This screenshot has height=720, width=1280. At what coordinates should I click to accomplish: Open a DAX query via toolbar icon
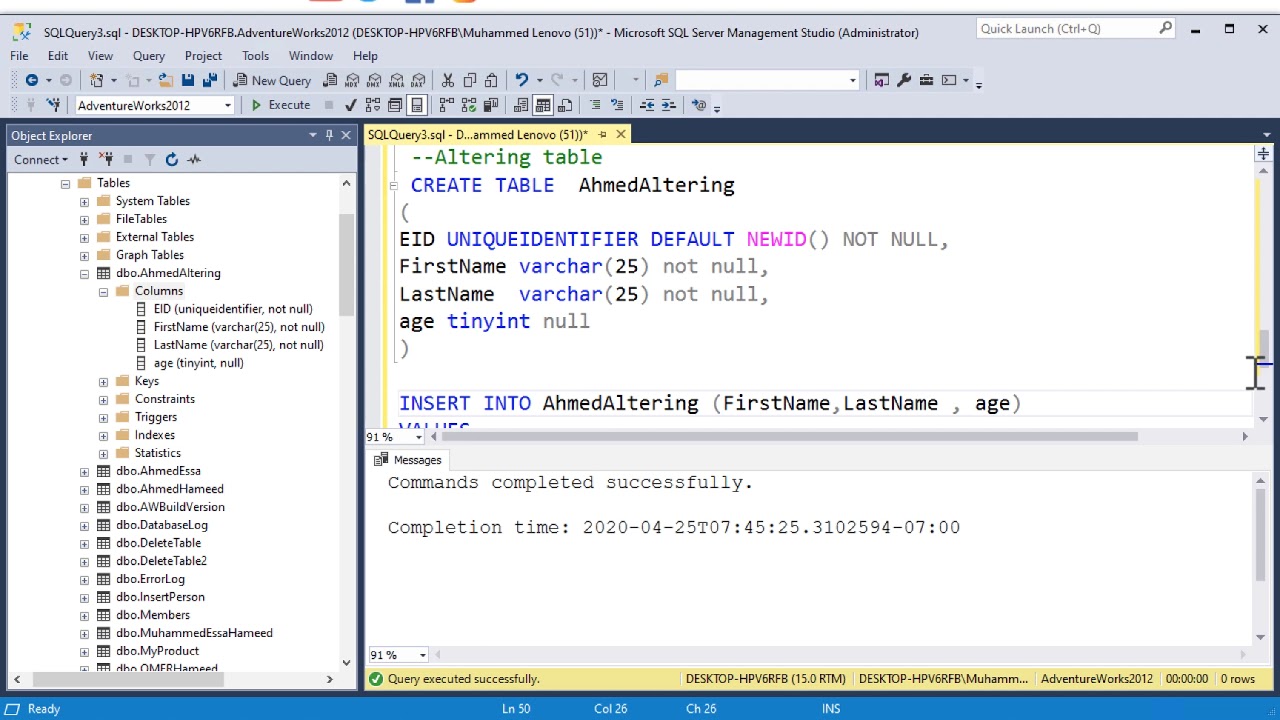click(x=419, y=80)
